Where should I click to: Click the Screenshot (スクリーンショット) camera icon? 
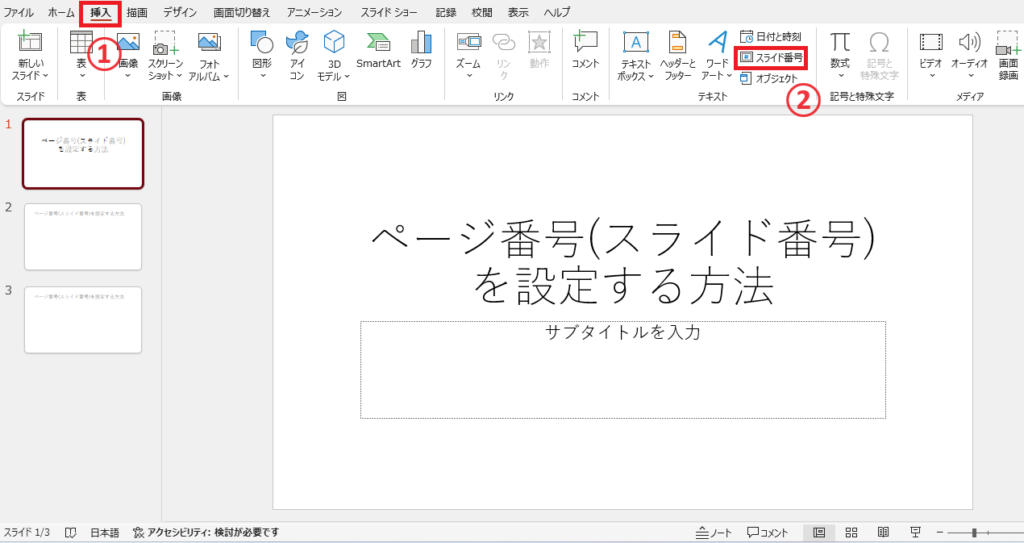point(165,43)
